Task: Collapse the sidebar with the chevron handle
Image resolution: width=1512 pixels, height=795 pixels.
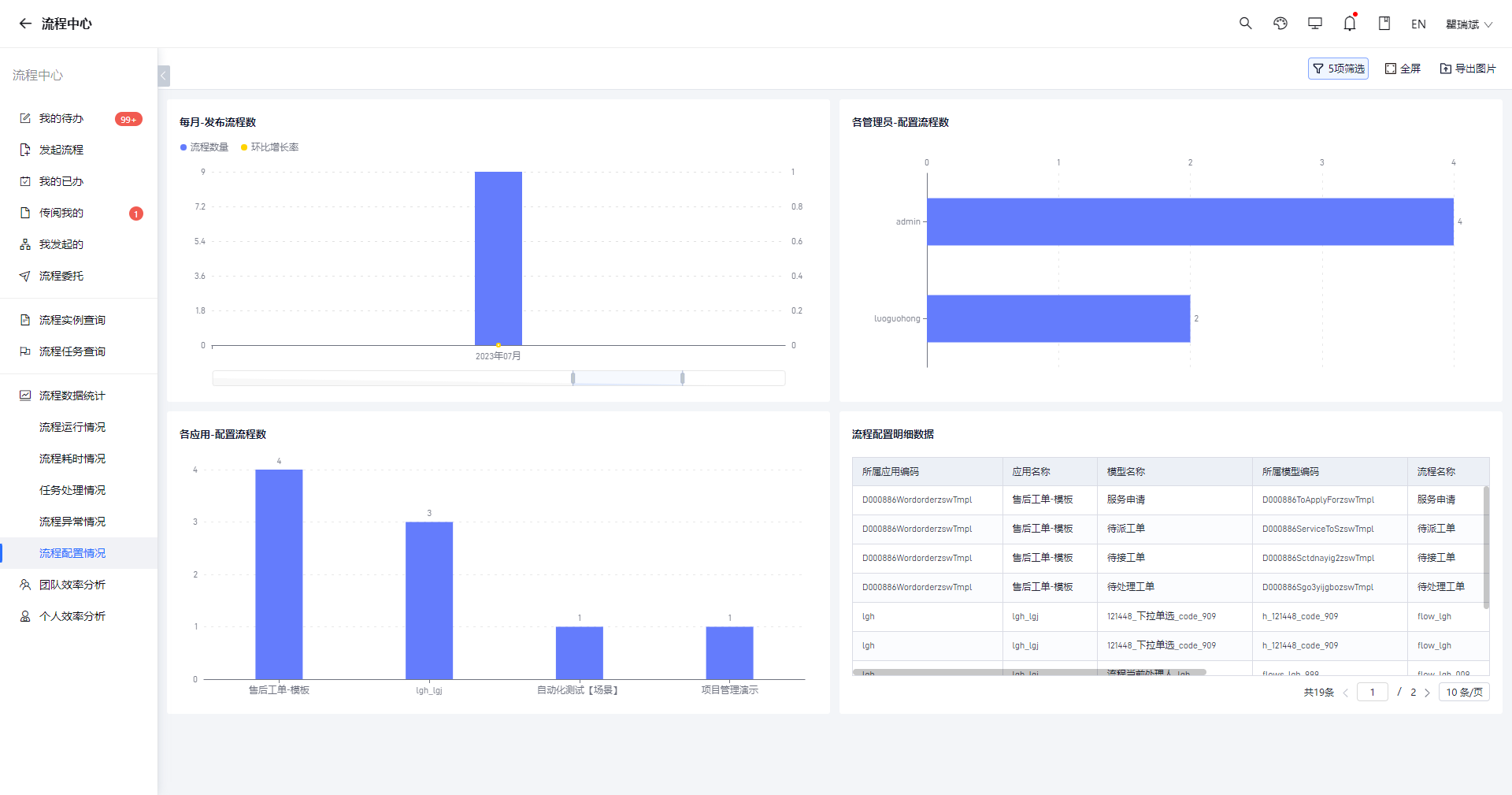Action: coord(164,76)
